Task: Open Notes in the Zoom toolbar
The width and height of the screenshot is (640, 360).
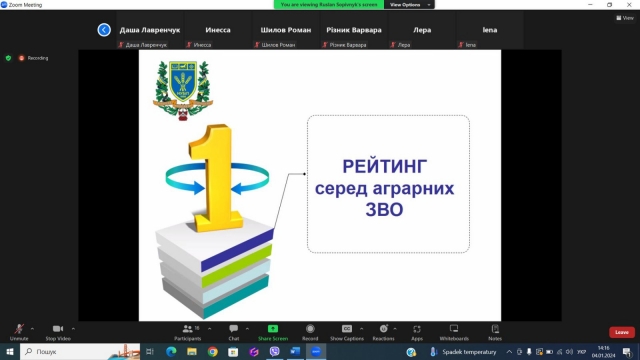Action: coord(495,332)
